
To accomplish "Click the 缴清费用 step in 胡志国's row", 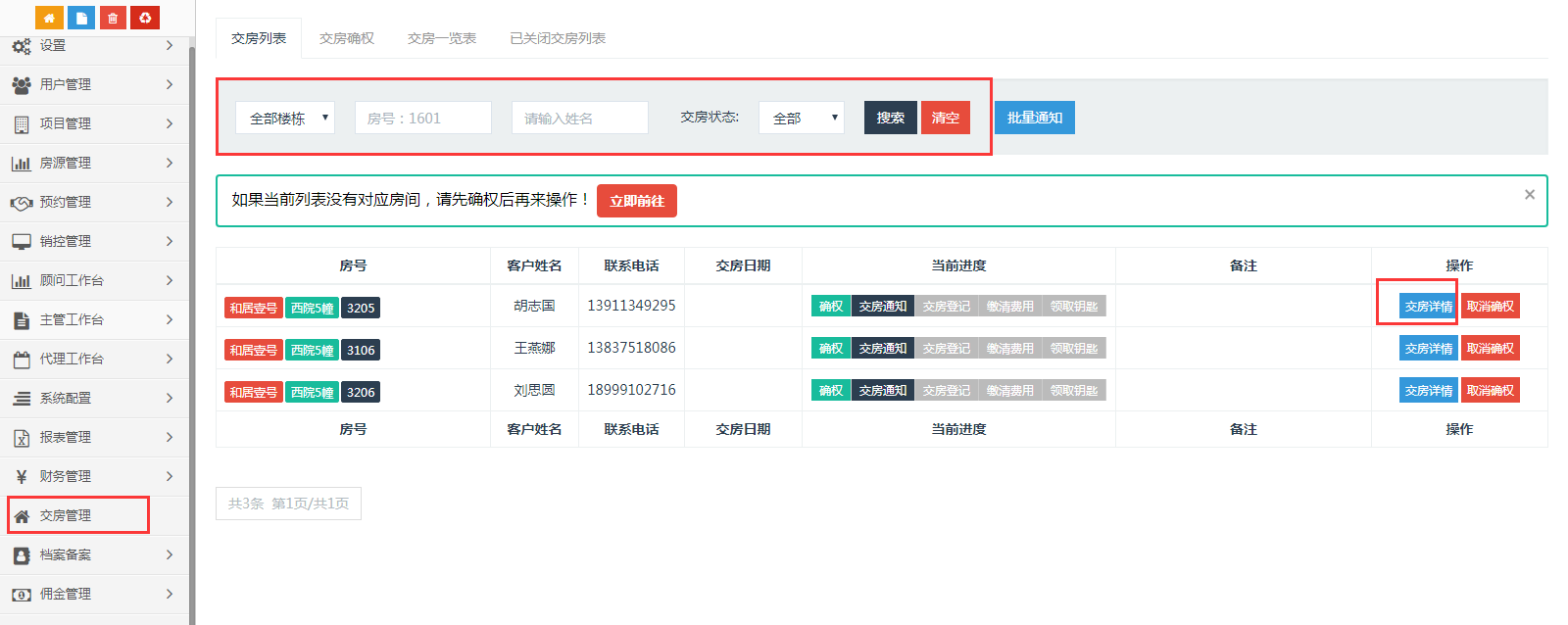I will click(1010, 307).
